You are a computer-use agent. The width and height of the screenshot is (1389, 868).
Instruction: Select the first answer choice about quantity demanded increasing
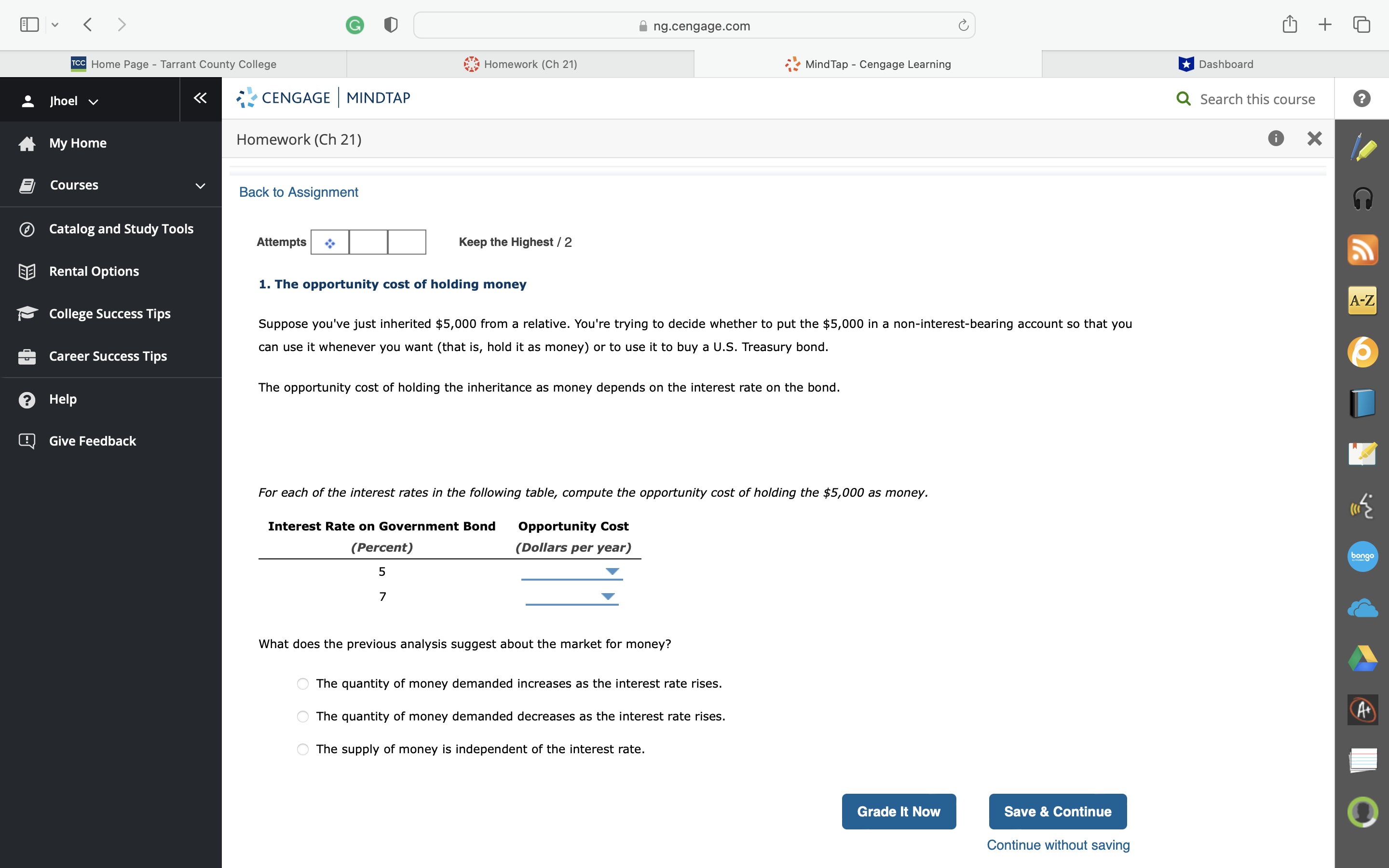pyautogui.click(x=302, y=683)
